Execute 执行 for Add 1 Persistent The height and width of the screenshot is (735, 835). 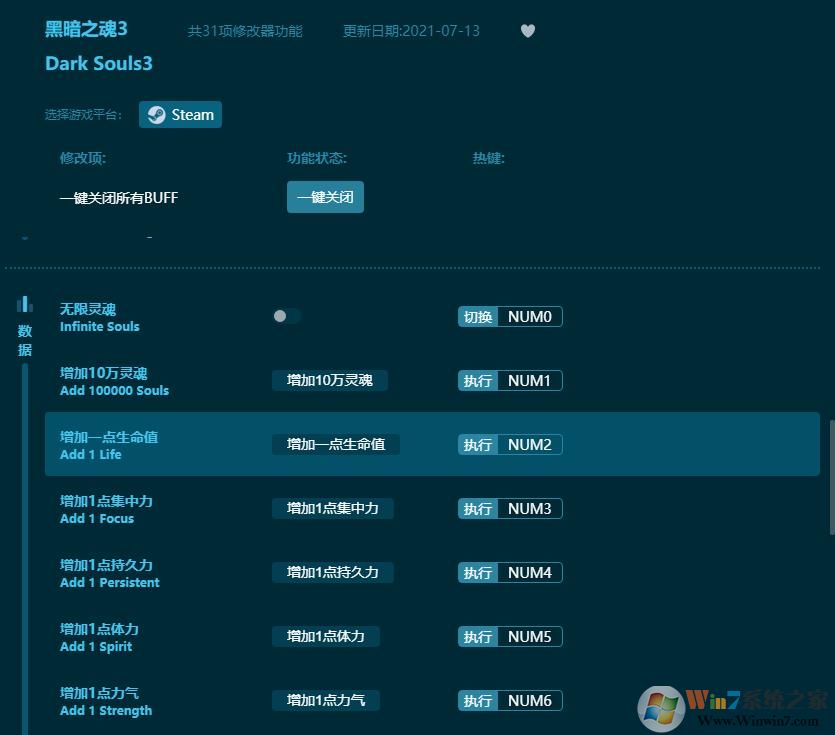pyautogui.click(x=477, y=572)
